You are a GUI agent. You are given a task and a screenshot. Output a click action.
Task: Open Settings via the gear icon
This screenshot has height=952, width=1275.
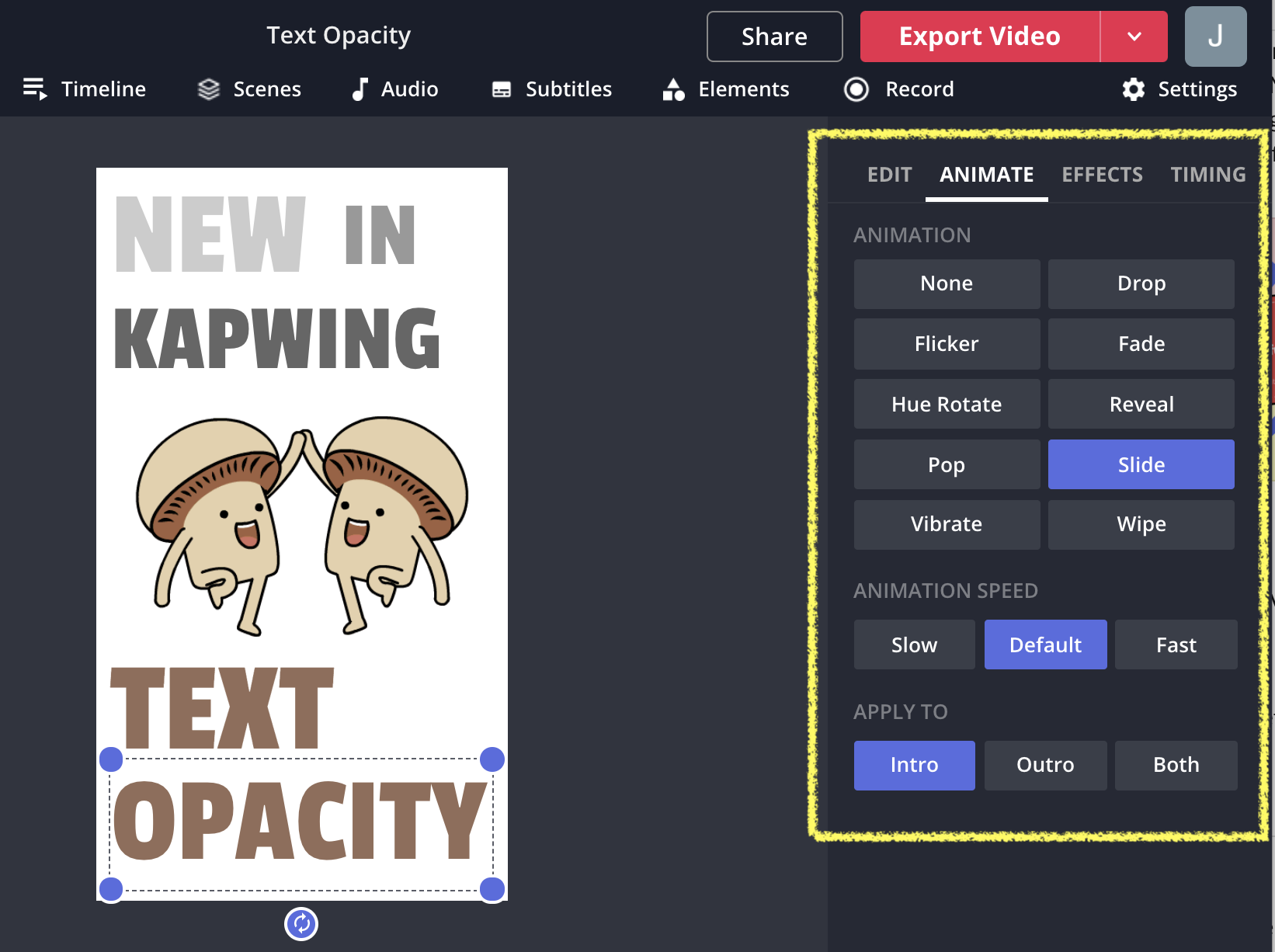(1134, 89)
